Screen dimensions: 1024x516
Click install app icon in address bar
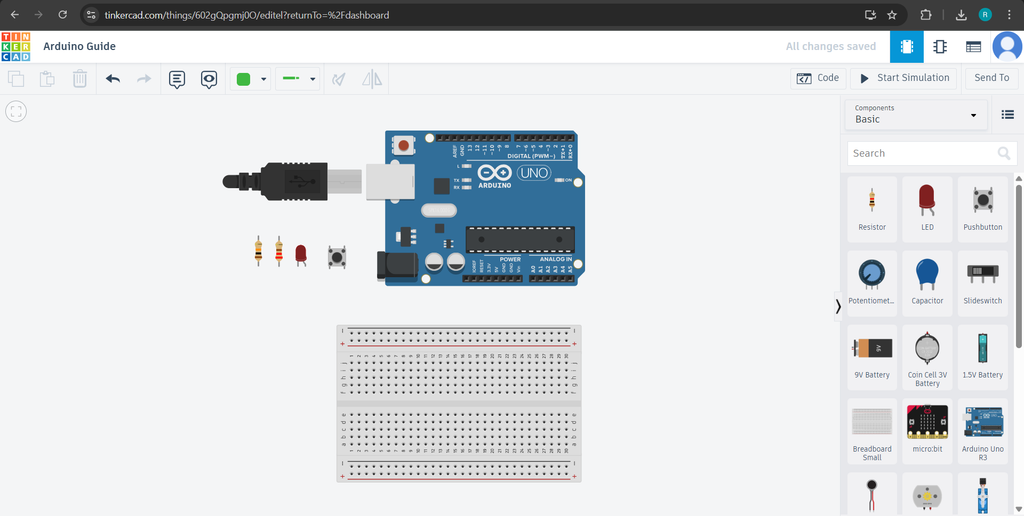click(870, 14)
